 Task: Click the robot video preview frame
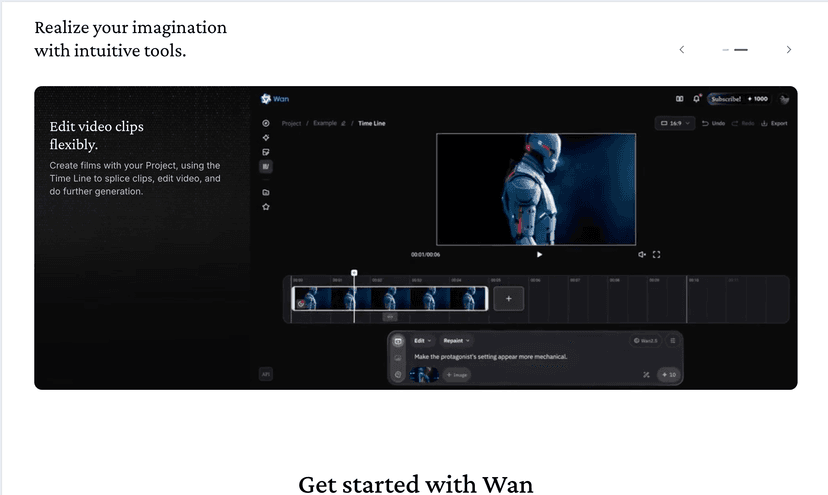[536, 189]
